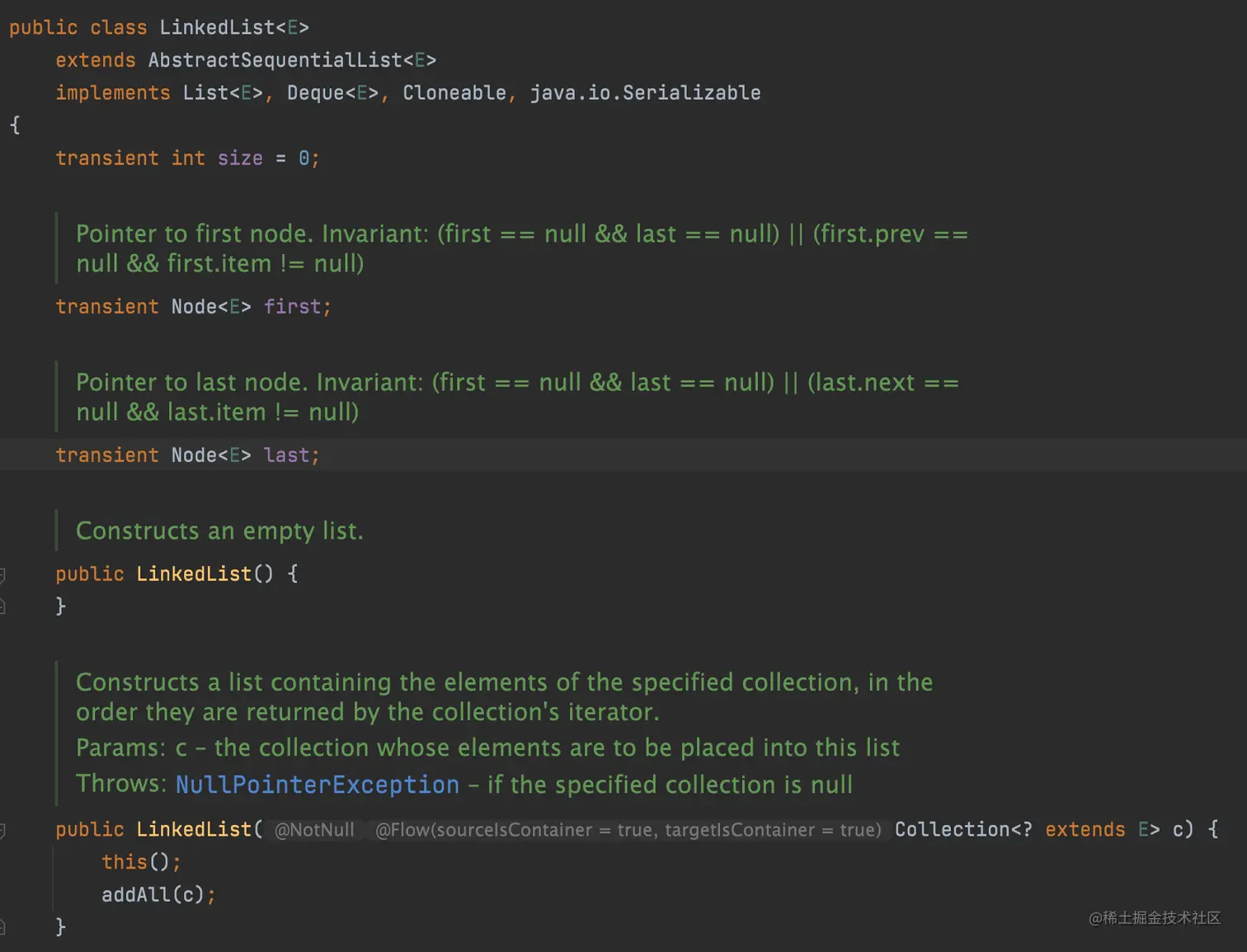The height and width of the screenshot is (952, 1247).
Task: Click the @NotNull inlay hint
Action: [x=313, y=830]
